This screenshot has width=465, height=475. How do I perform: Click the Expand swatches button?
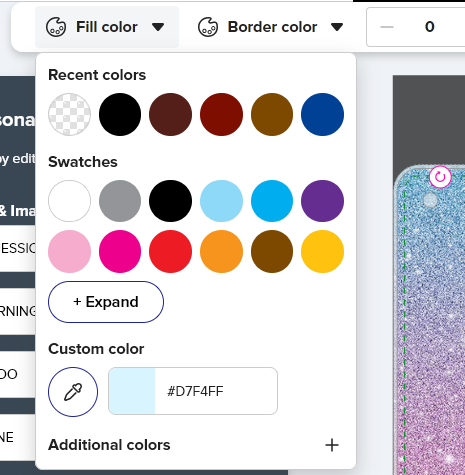[x=106, y=302]
